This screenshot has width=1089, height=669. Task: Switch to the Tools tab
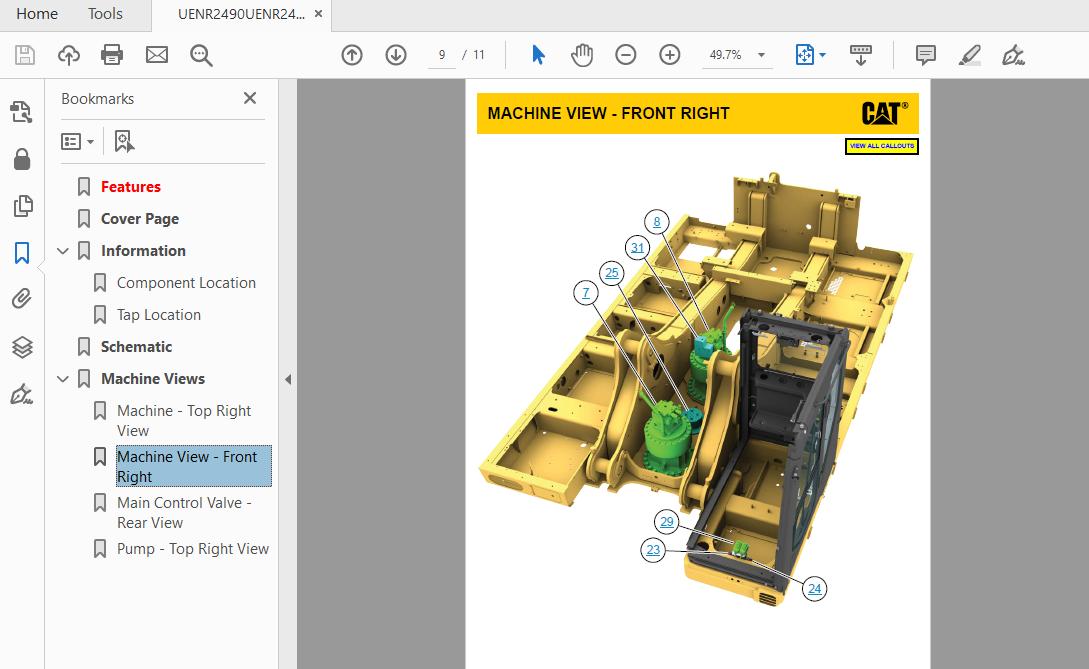104,14
